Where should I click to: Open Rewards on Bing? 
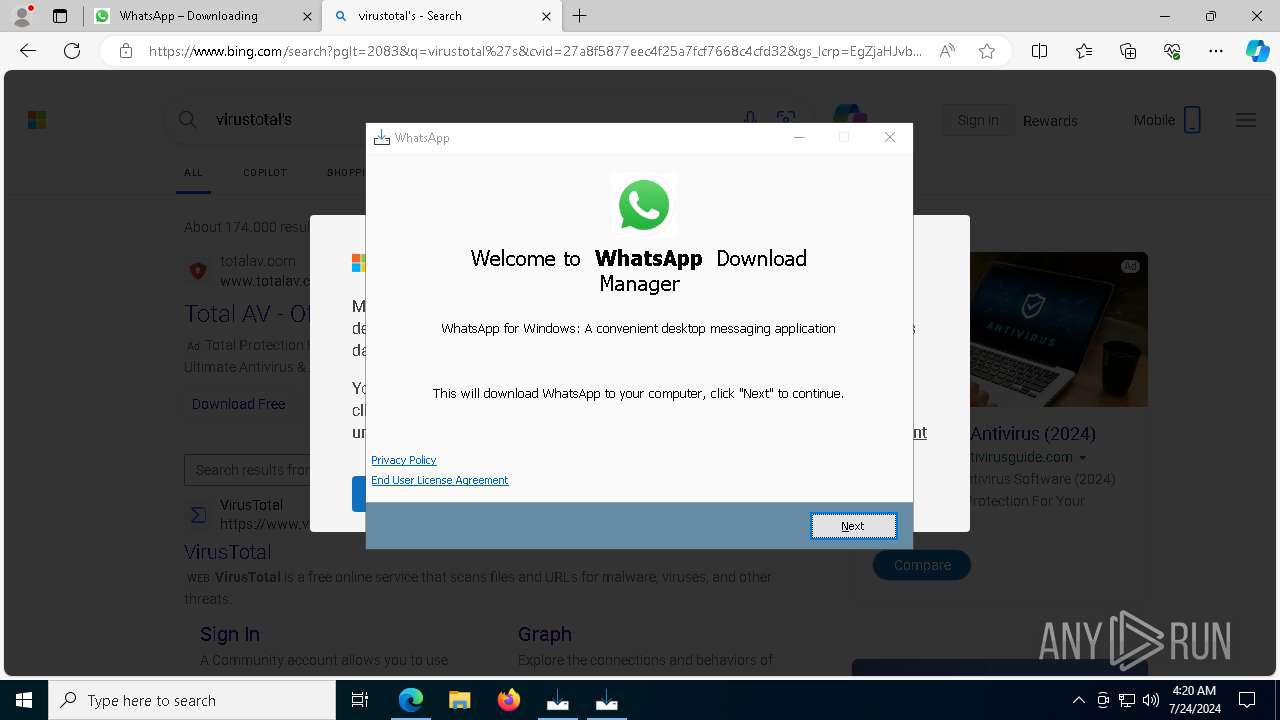[1050, 121]
